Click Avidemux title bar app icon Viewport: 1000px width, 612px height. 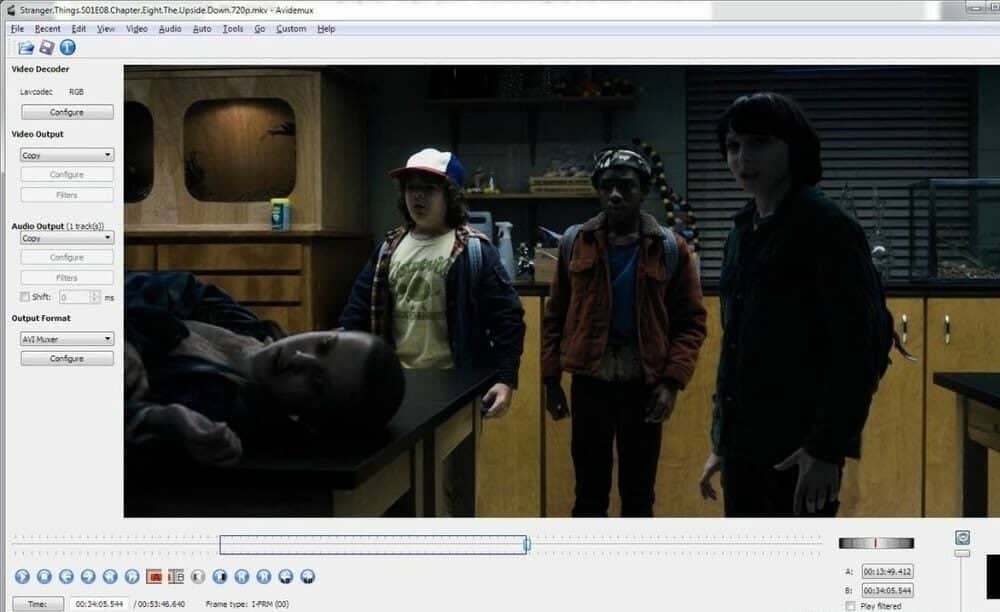pyautogui.click(x=10, y=10)
